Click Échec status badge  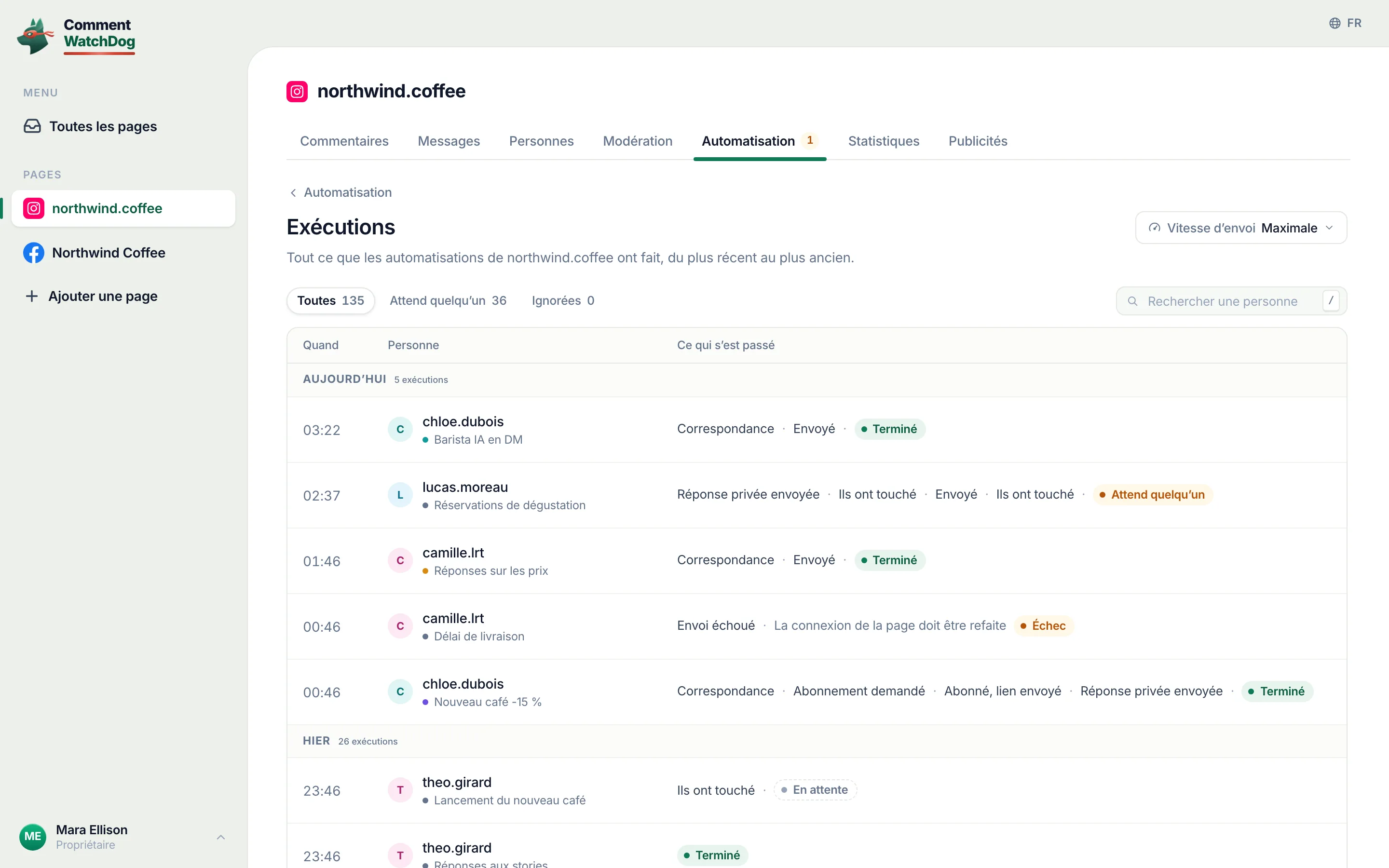[x=1044, y=626]
